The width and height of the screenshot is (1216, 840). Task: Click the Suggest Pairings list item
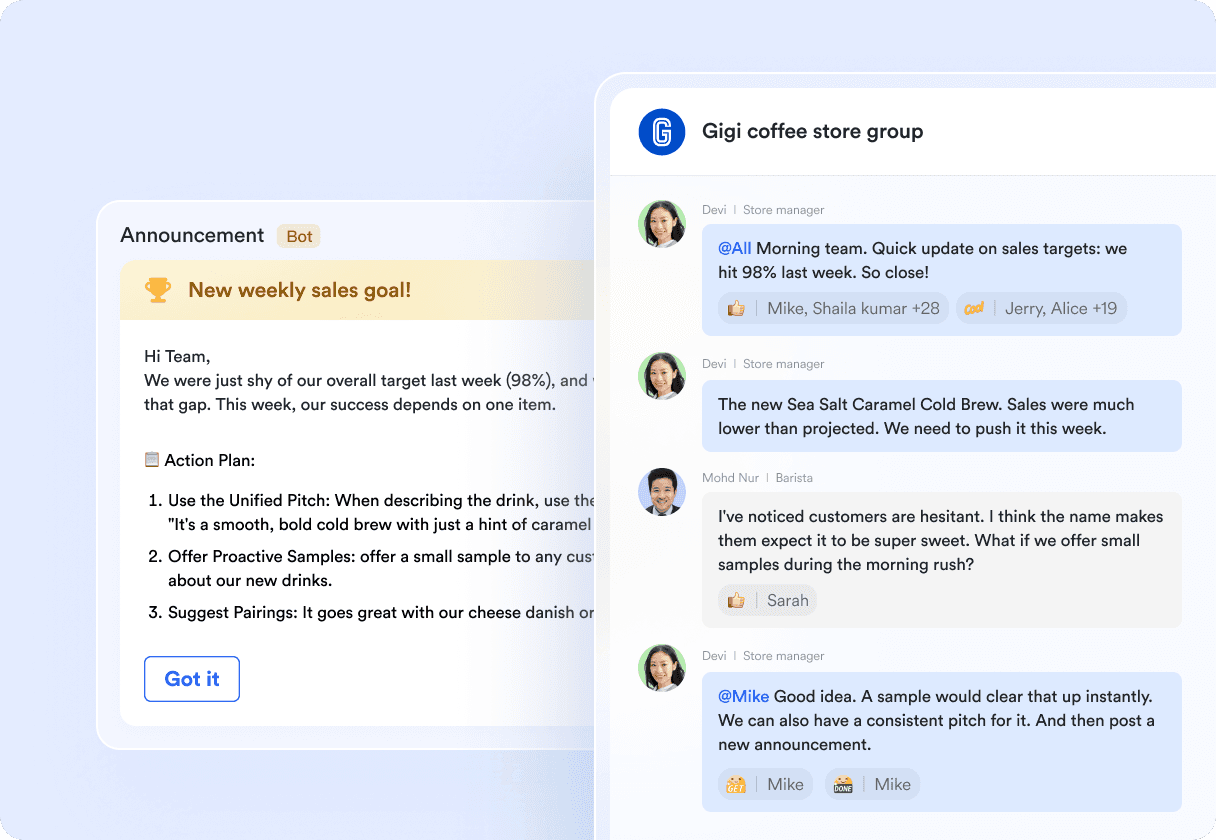pos(371,612)
